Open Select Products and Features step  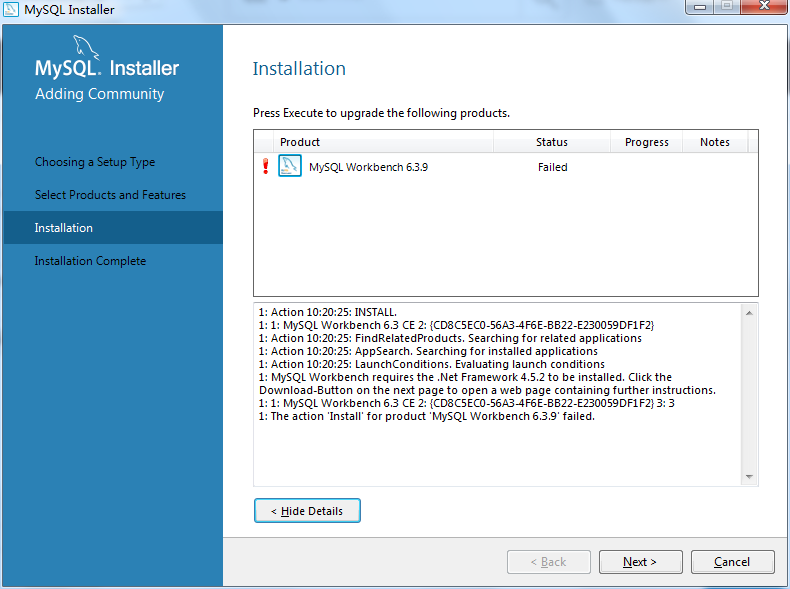pos(110,194)
